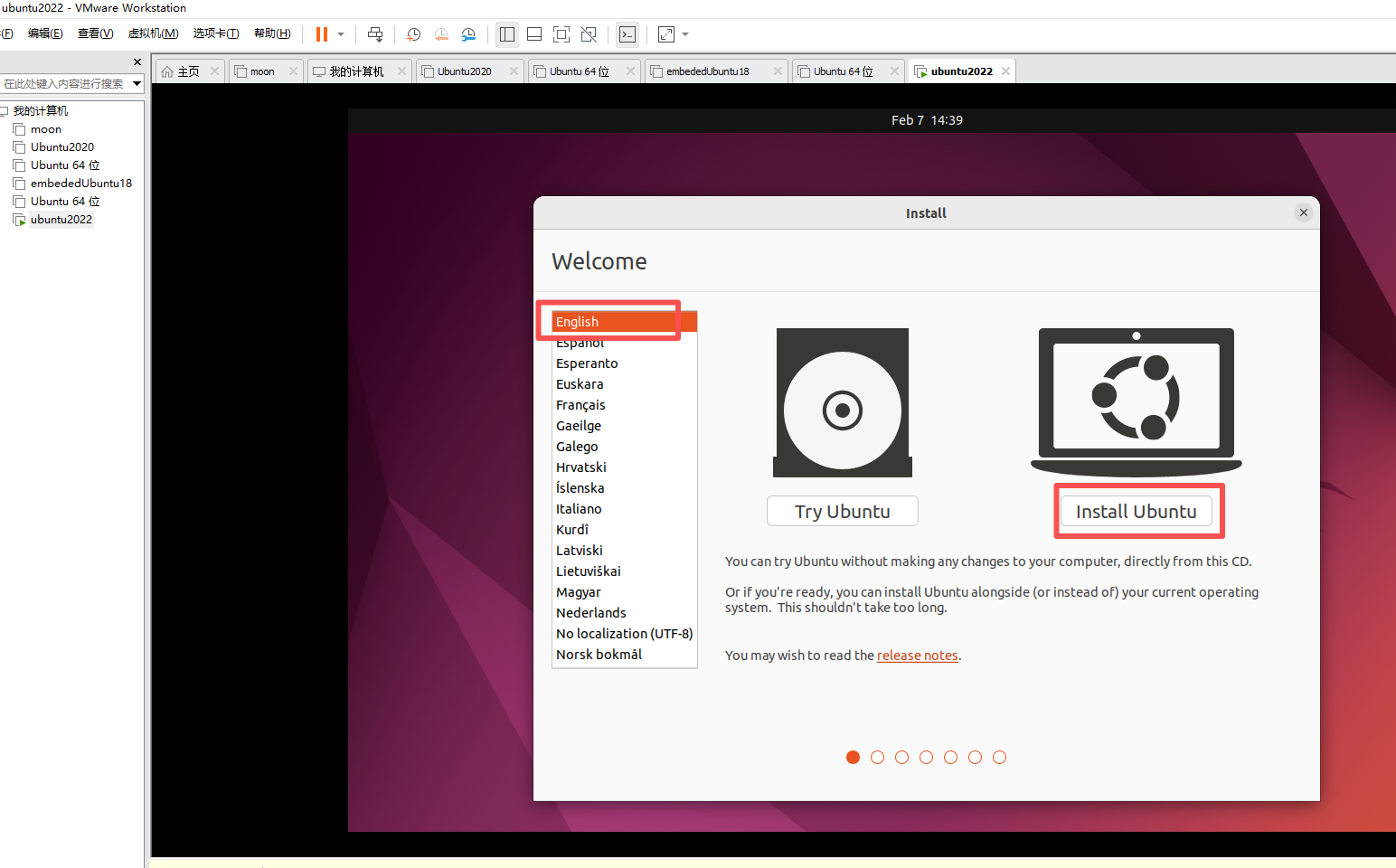Take a snapshot of the virtual machine
The width and height of the screenshot is (1396, 868).
click(413, 34)
